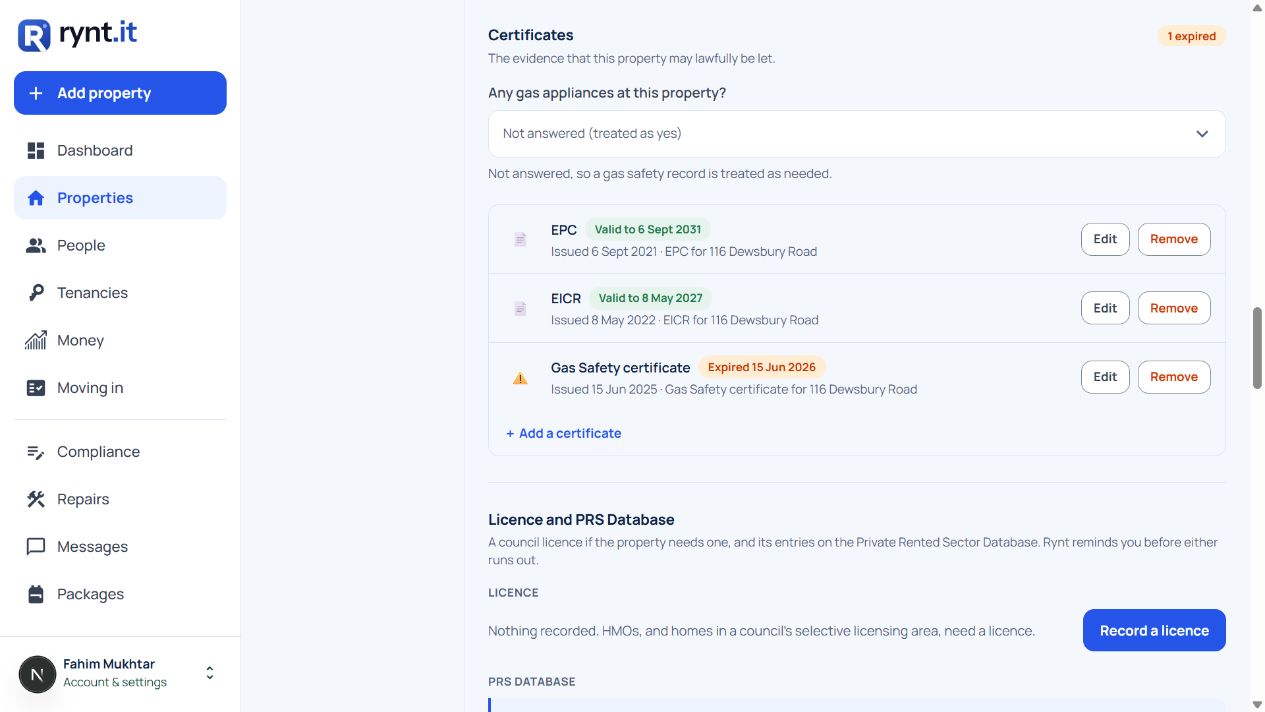Edit the EPC certificate
The image size is (1265, 712).
point(1105,239)
